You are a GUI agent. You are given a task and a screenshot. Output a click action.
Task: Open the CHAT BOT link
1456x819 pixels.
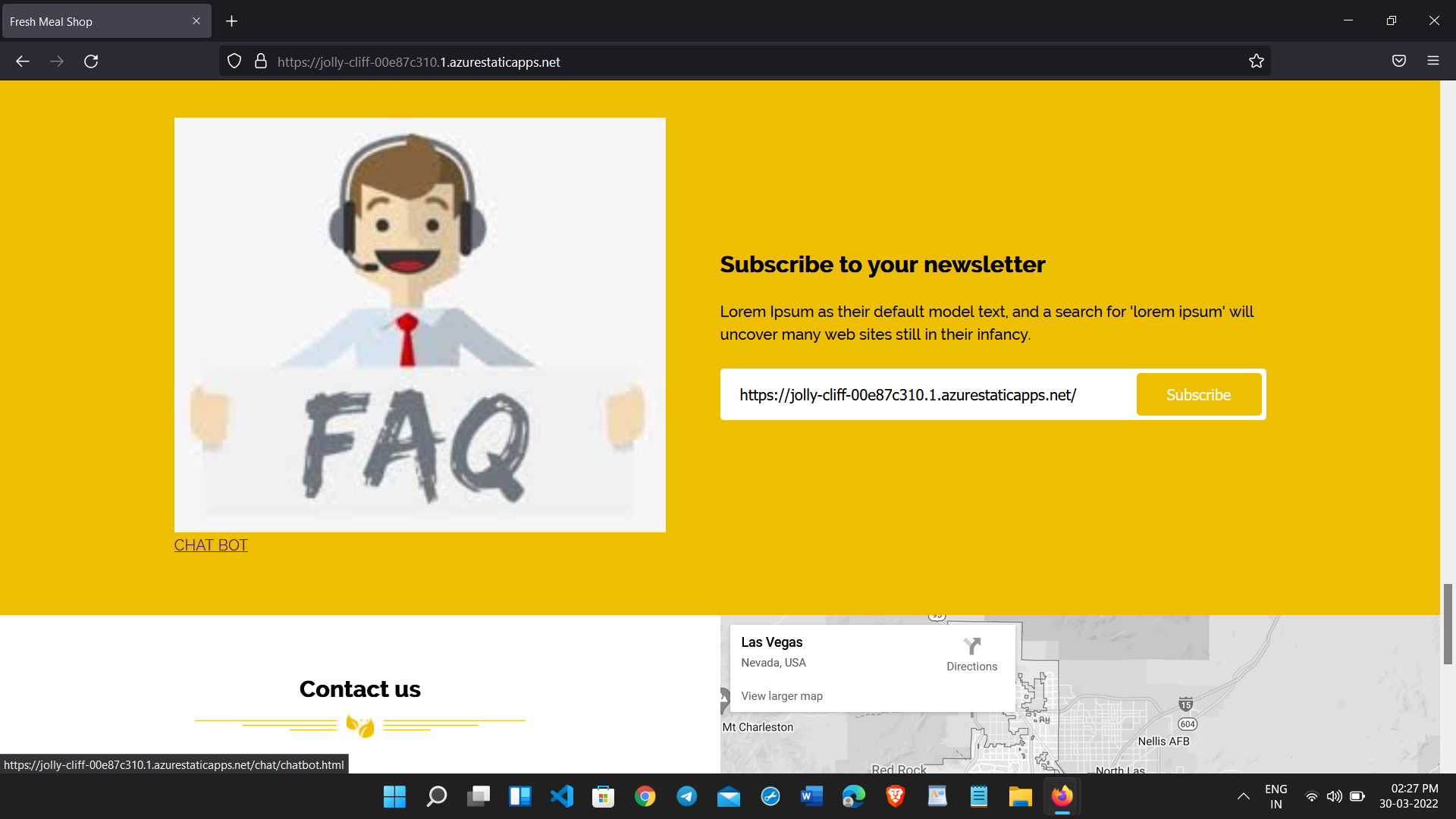tap(211, 545)
